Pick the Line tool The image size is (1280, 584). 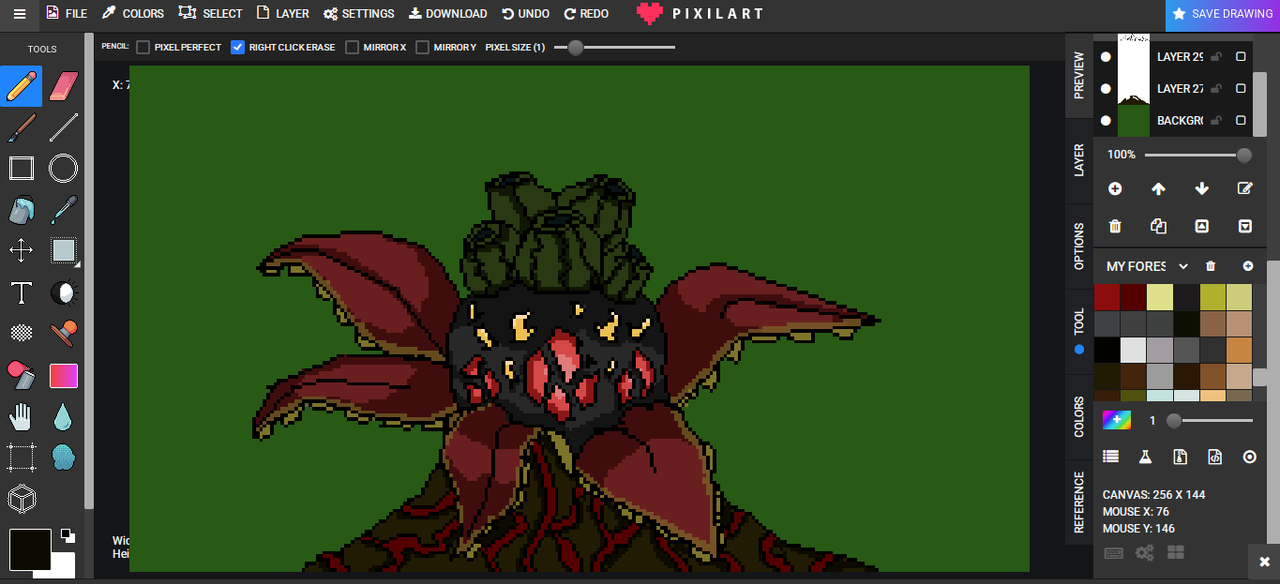[x=63, y=127]
